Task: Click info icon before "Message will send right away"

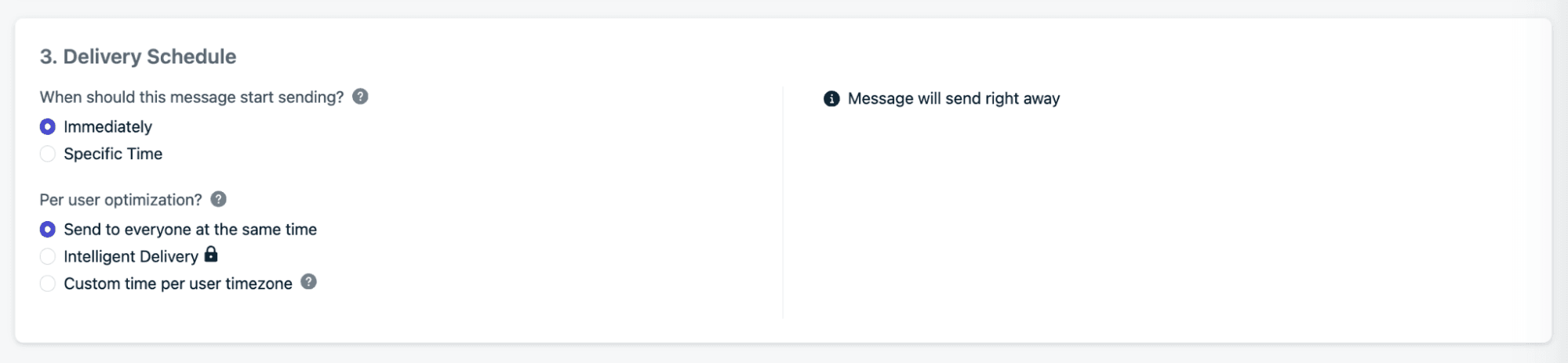Action: pos(831,99)
